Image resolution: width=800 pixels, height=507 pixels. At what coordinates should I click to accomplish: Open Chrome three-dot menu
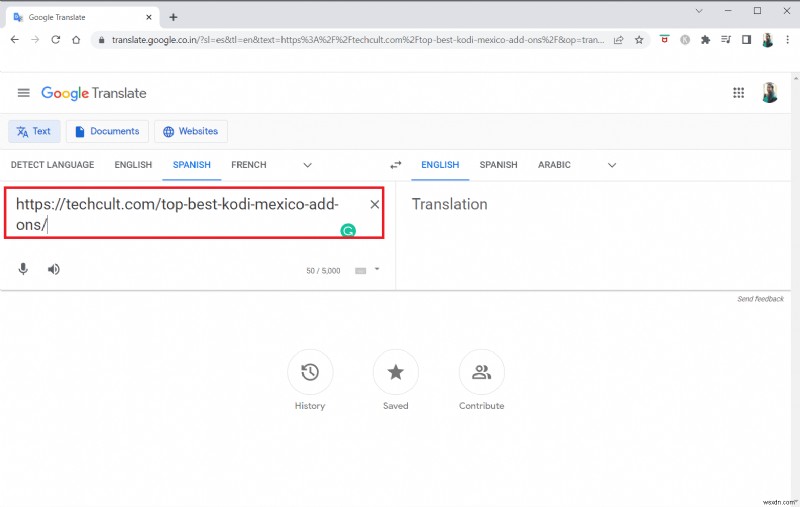tap(787, 40)
